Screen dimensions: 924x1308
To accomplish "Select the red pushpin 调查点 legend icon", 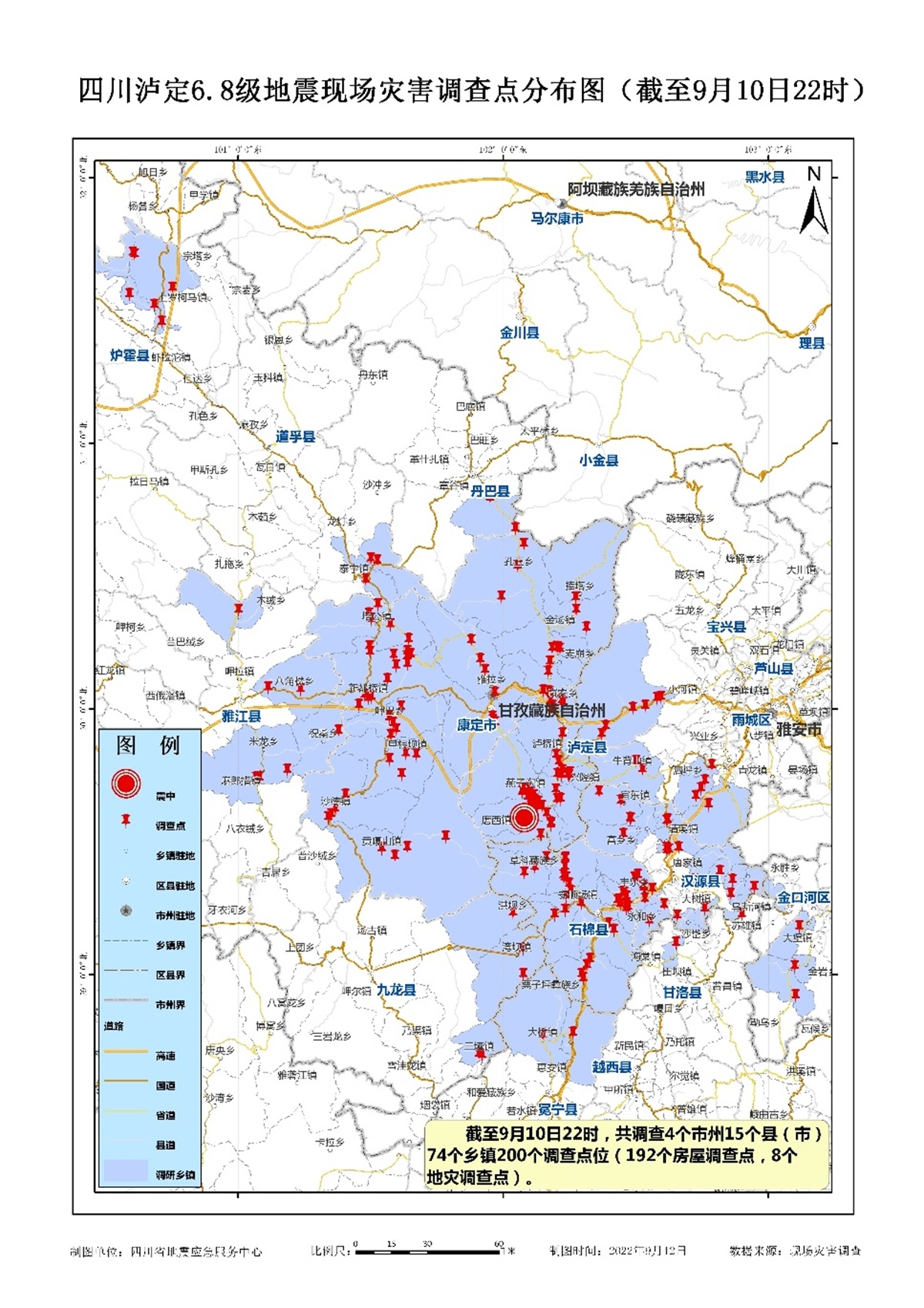I will point(126,821).
